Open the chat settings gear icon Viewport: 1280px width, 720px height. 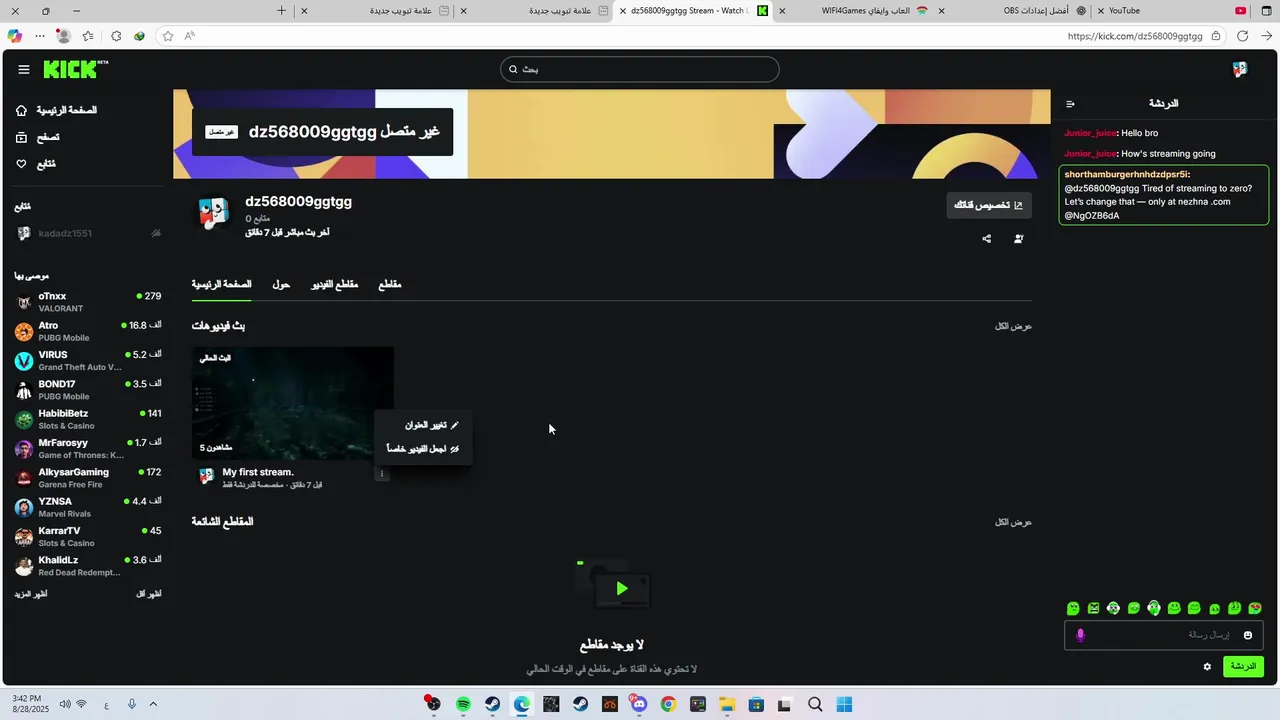pos(1207,667)
